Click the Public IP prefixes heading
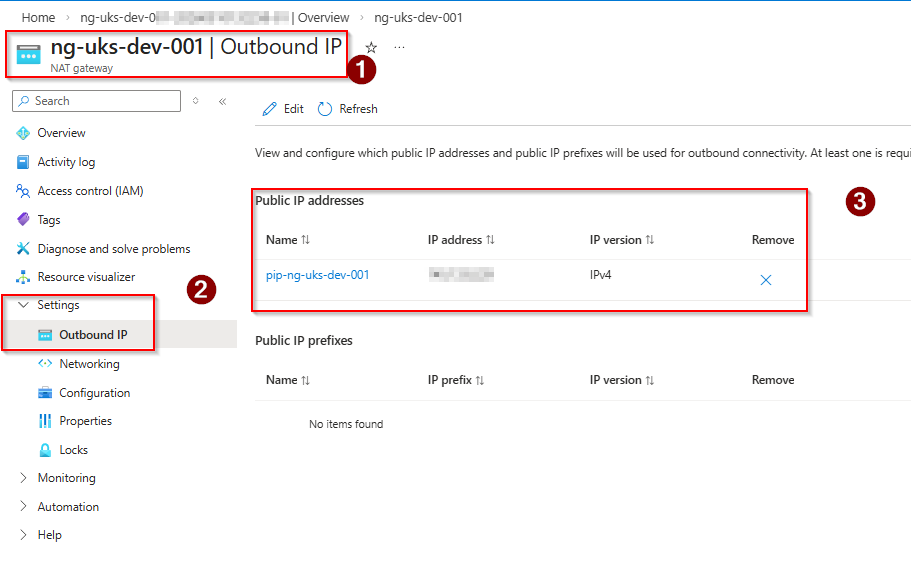Image resolution: width=911 pixels, height=568 pixels. pos(304,341)
